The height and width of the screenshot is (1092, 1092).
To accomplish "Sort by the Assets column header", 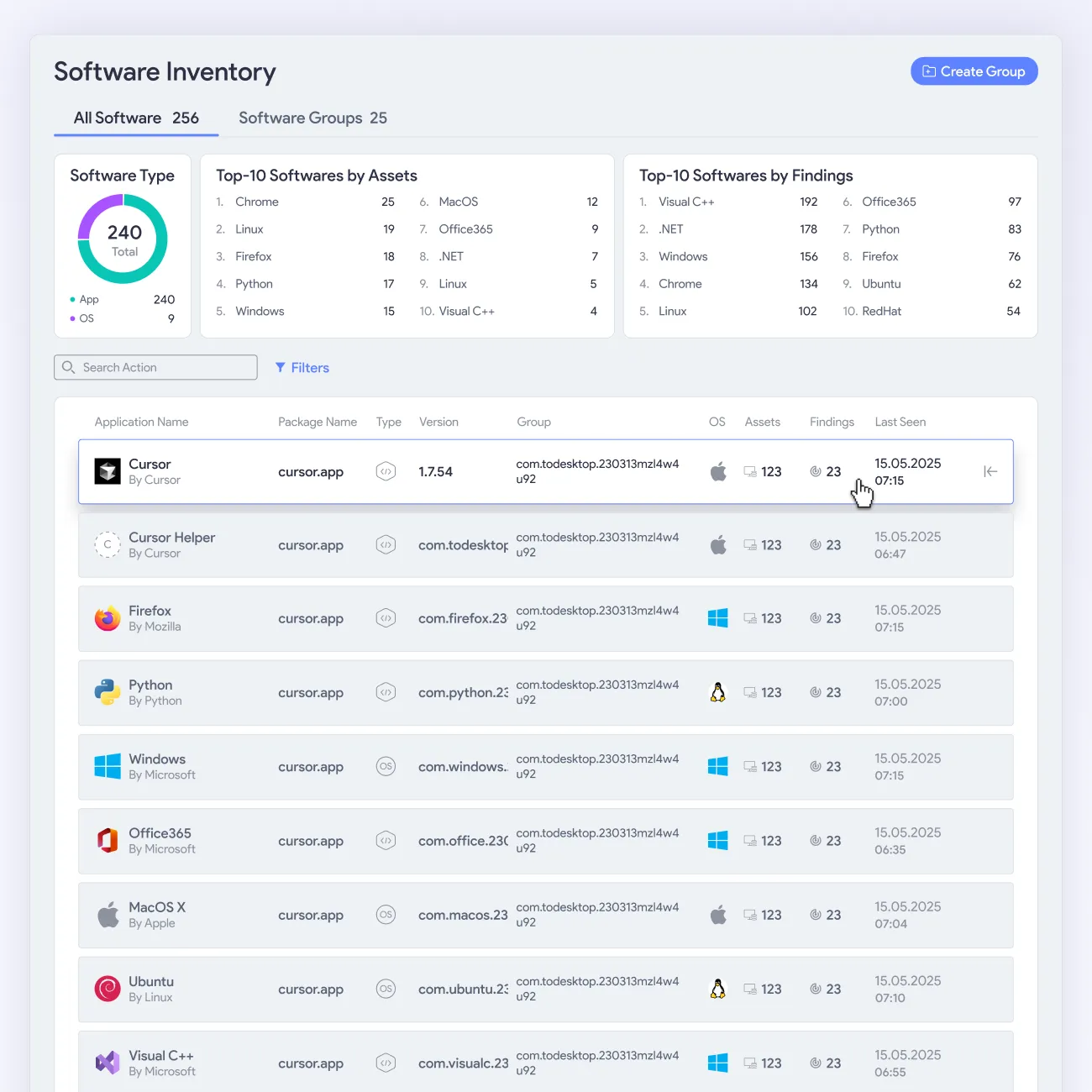I will [x=763, y=422].
